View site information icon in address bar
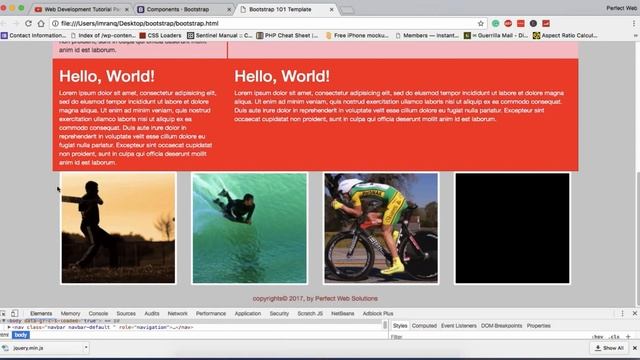Viewport: 640px width, 360px height. (55, 23)
